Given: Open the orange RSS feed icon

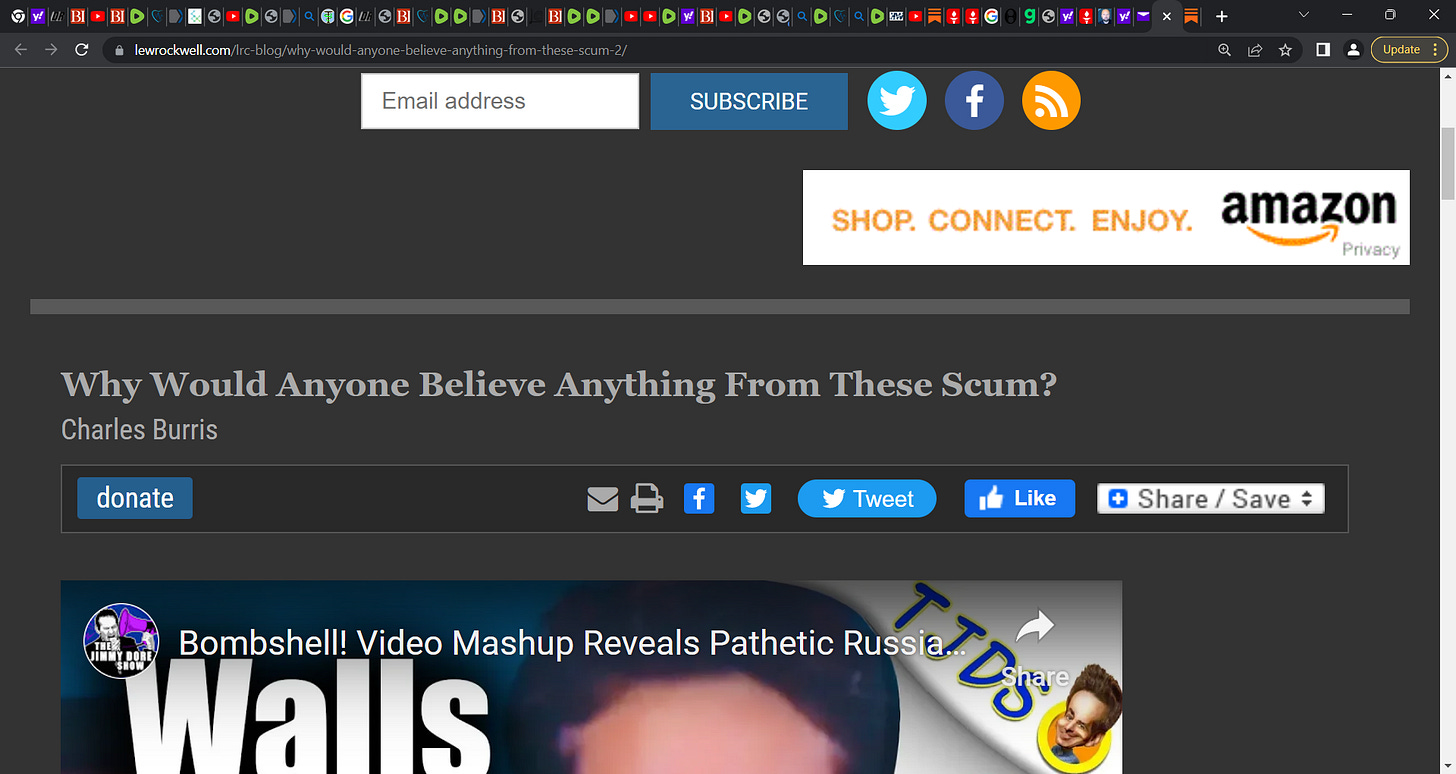Looking at the screenshot, I should pos(1051,101).
